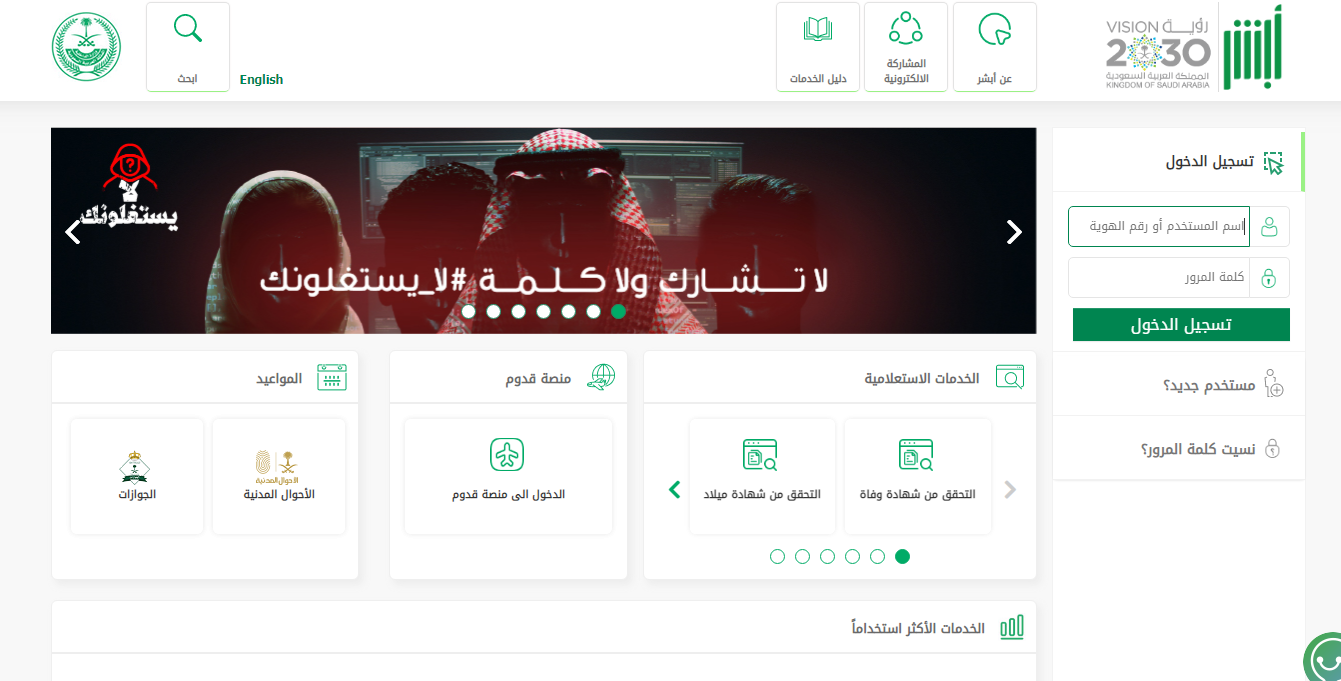Open E-Participation (المشاركة الالكترونية) menu tile

[x=906, y=47]
